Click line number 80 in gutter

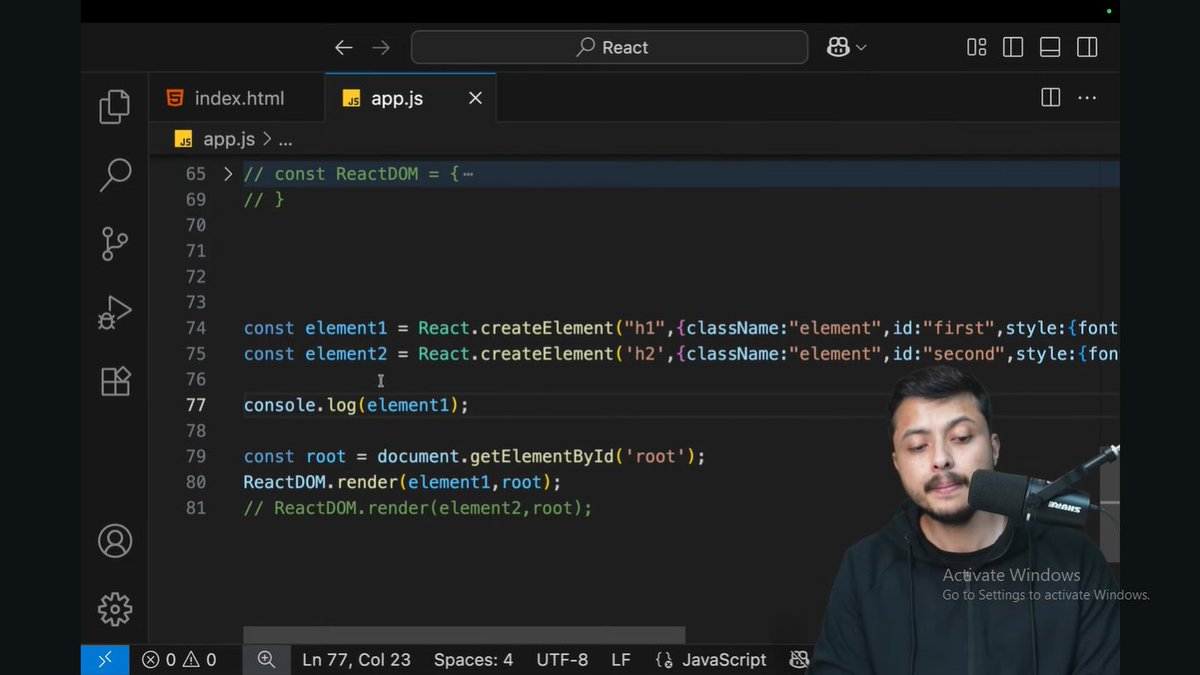[195, 482]
